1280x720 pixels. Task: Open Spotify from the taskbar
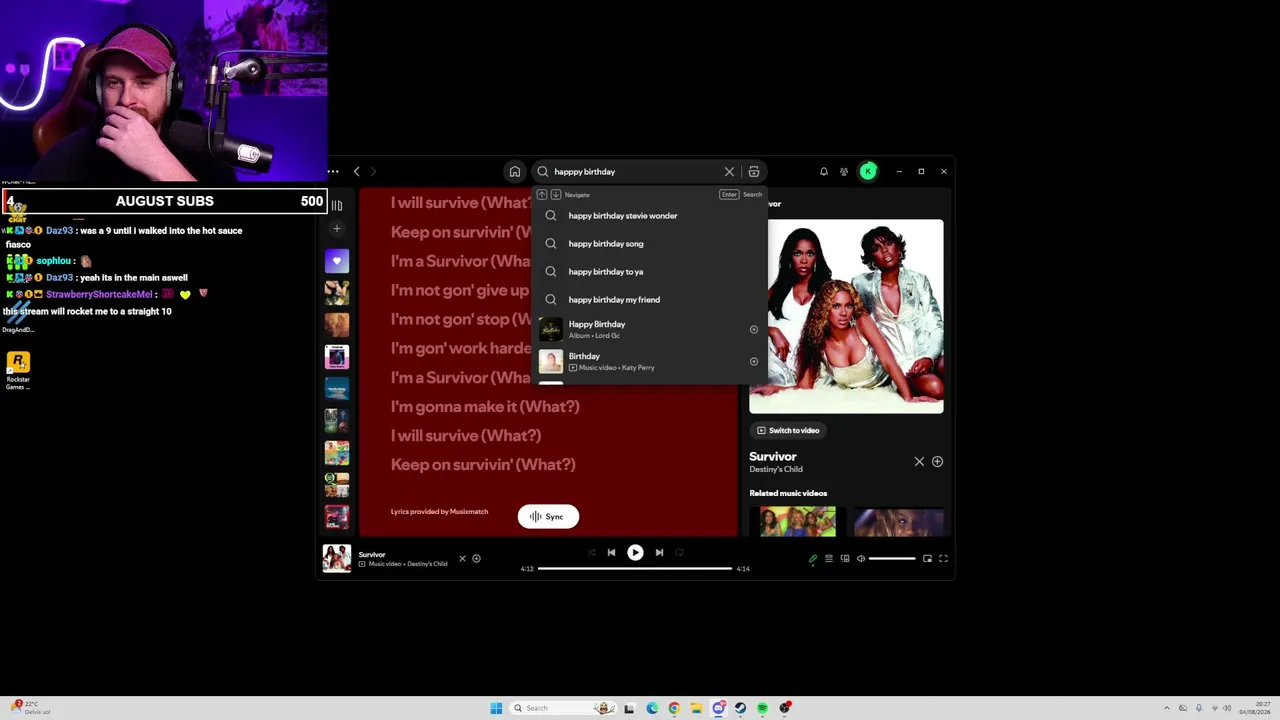[x=762, y=708]
